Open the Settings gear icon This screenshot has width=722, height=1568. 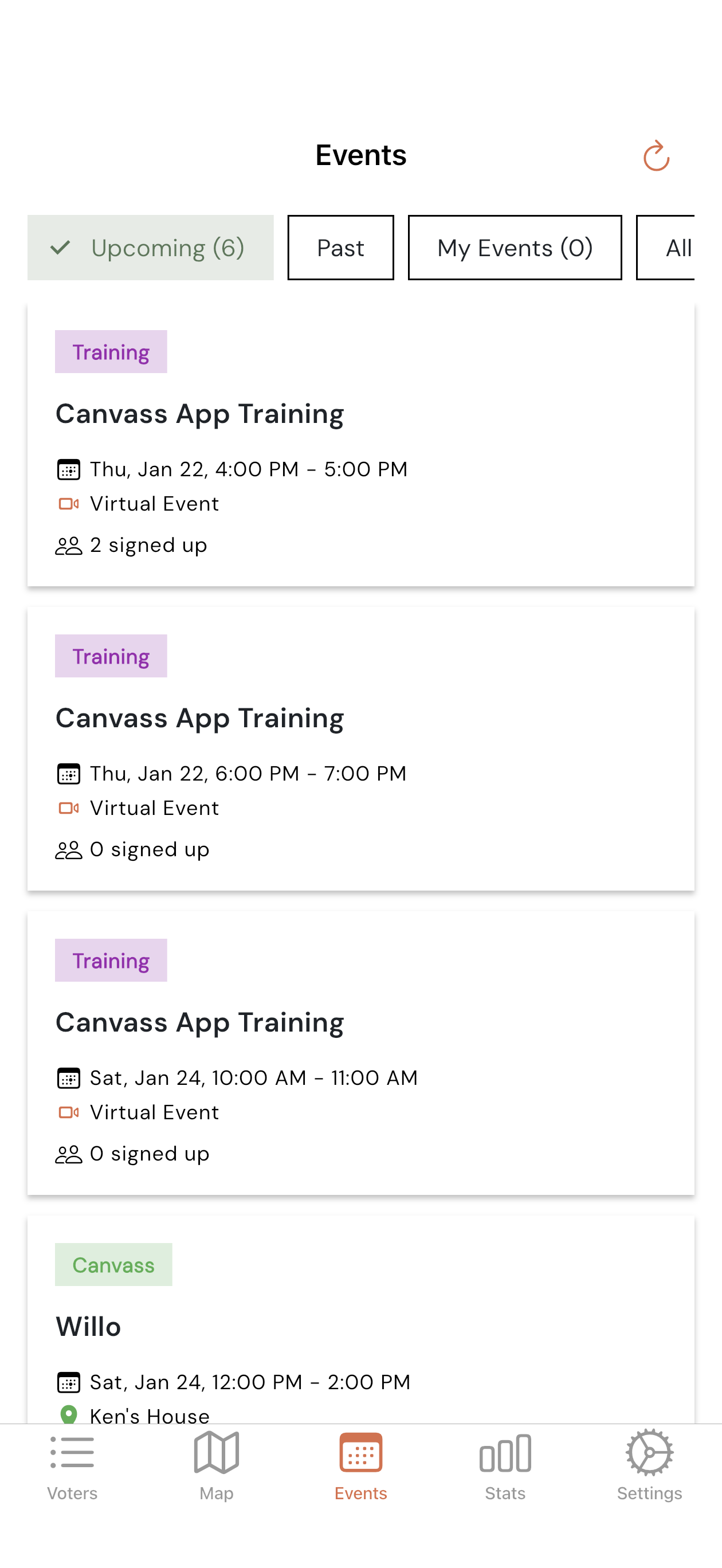tap(649, 1453)
